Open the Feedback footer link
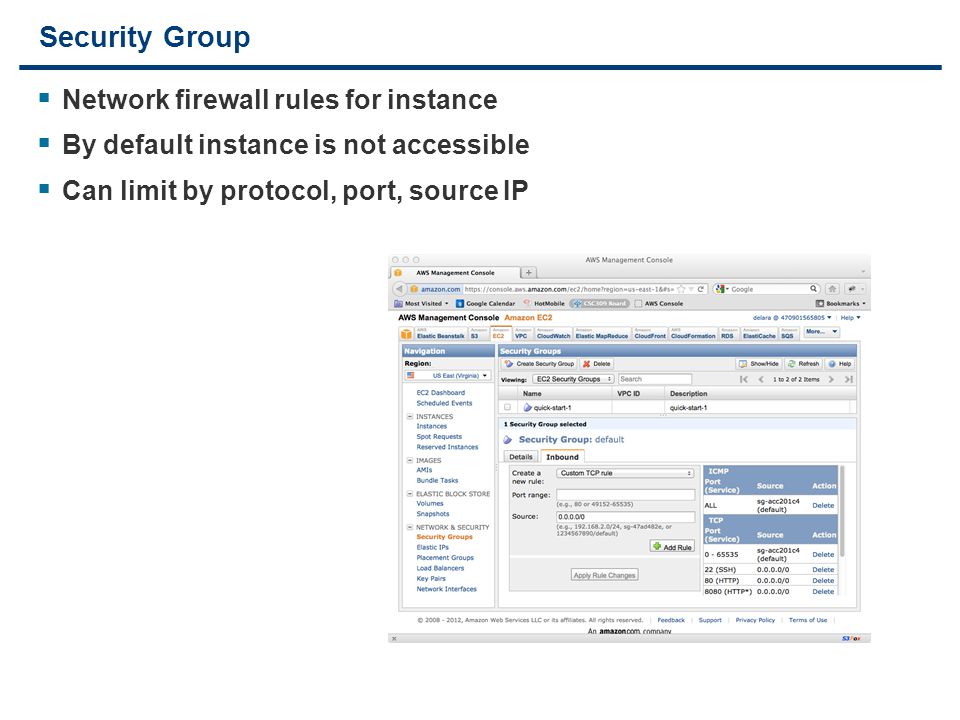This screenshot has width=960, height=720. [671, 620]
